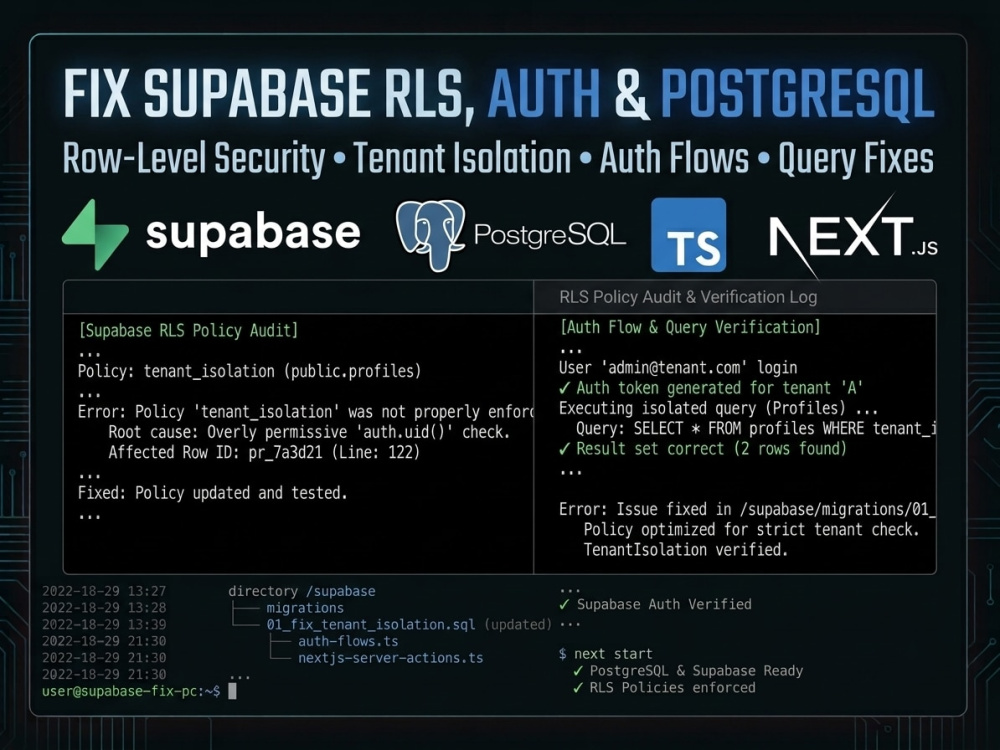The height and width of the screenshot is (750, 1000).
Task: Click 'Result set correct (2 rows found)'
Action: point(711,449)
